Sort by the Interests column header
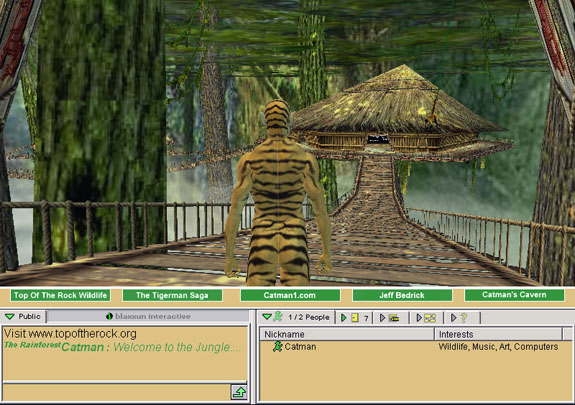This screenshot has width=575, height=405. click(x=498, y=334)
